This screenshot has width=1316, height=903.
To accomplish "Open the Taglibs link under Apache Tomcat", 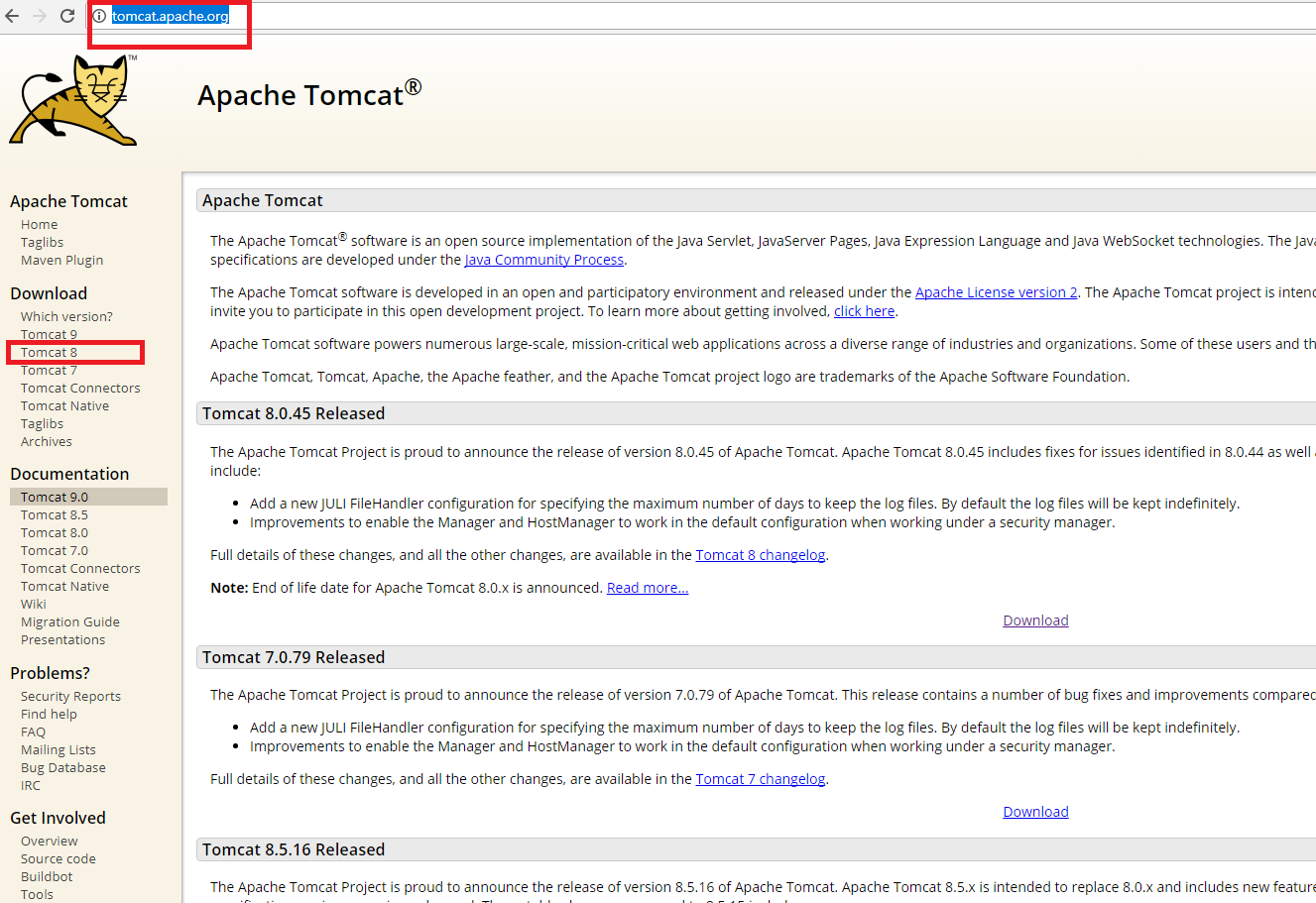I will [x=42, y=243].
